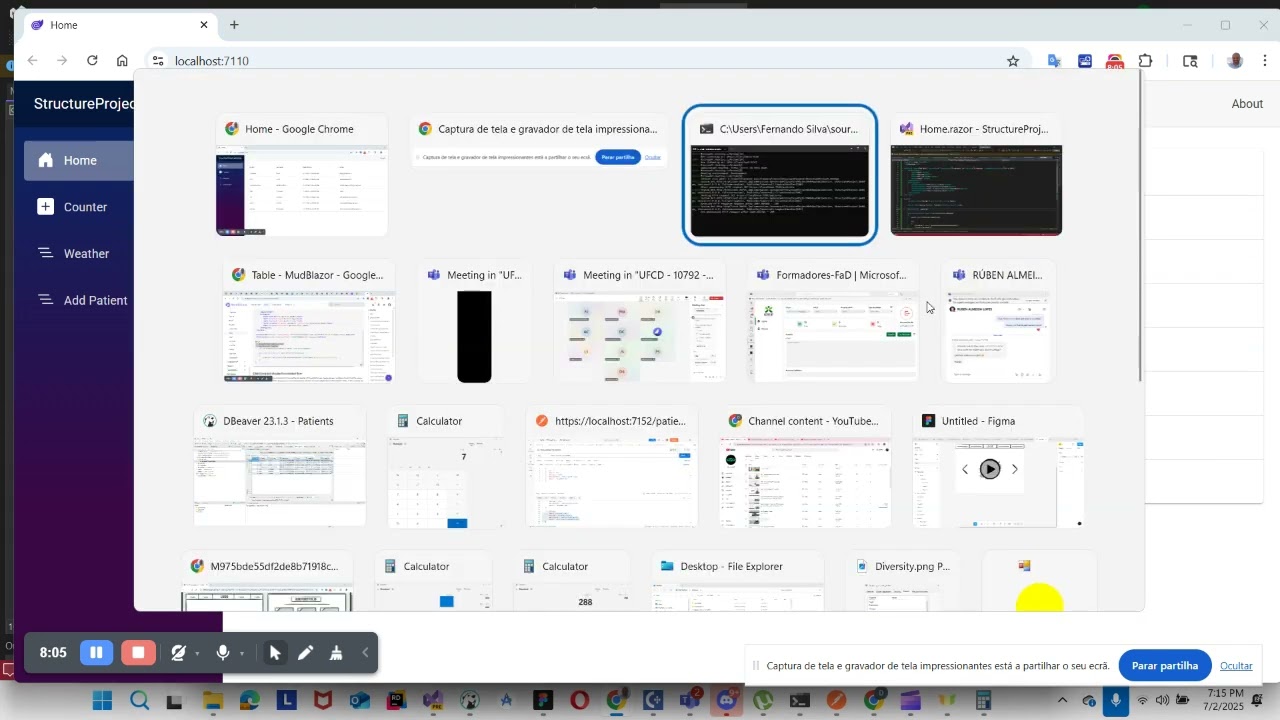
Task: Click the Ocultar link in sharing bar
Action: click(1236, 666)
